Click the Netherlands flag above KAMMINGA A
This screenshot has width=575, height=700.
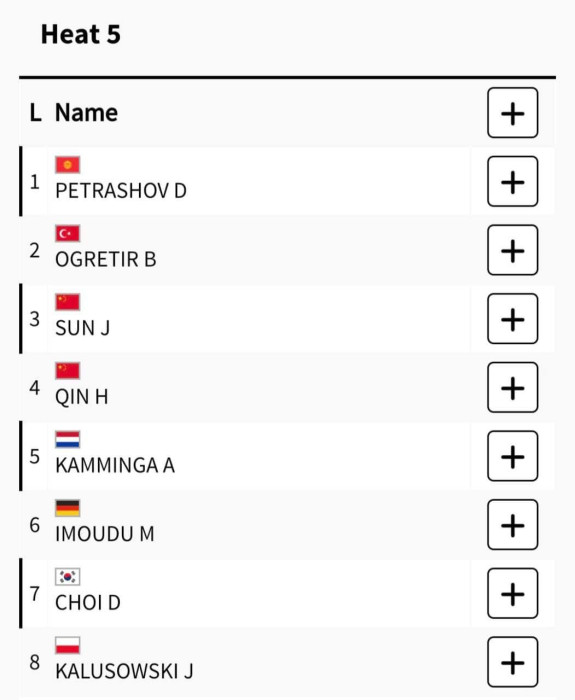[68, 440]
